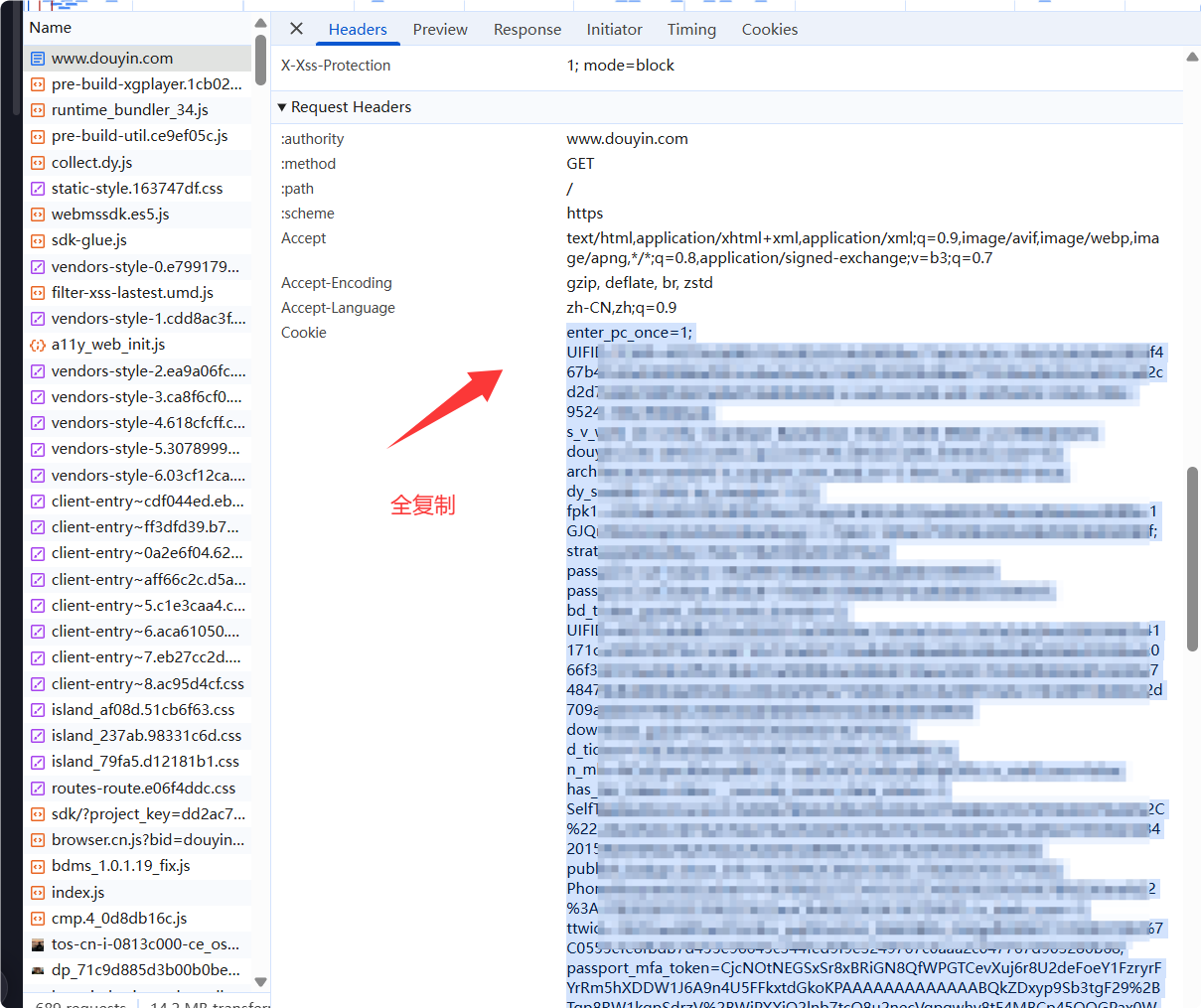Screen dimensions: 1201x1008
Task: Click the script icon beside runtime_bundler_34.js
Action: 38,110
